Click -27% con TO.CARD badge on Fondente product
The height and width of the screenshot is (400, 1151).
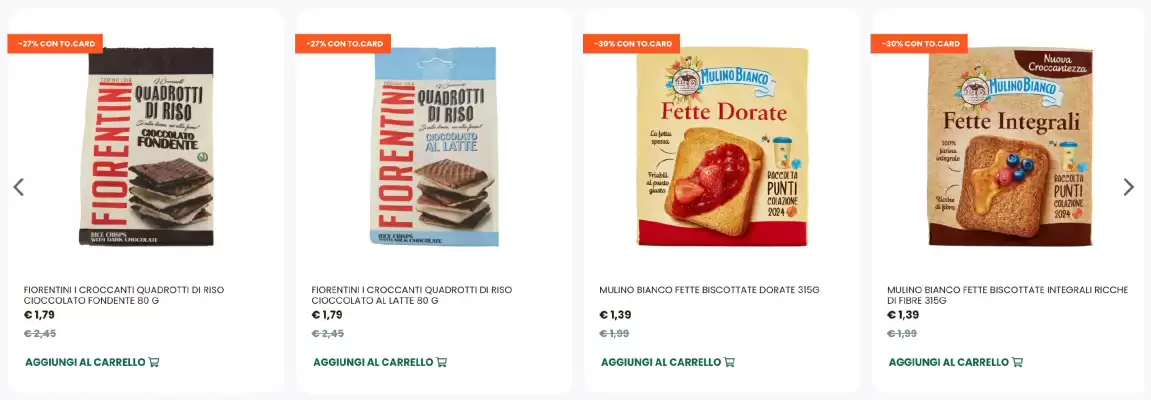click(x=55, y=43)
